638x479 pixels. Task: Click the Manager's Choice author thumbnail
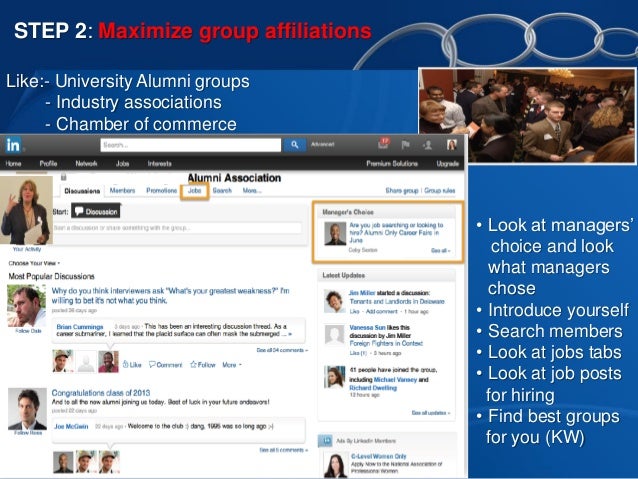[335, 234]
